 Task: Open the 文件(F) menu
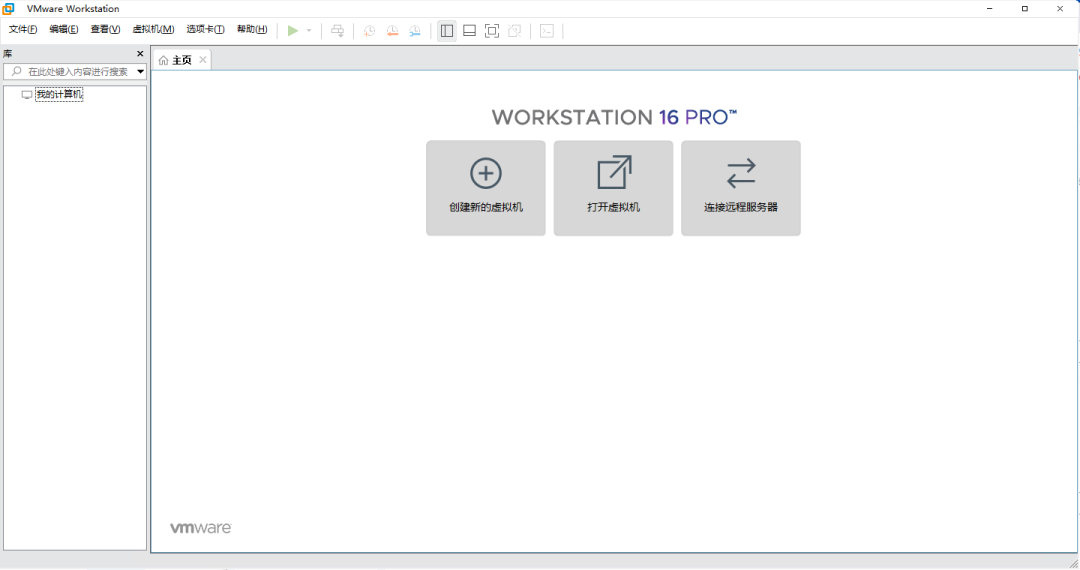23,29
